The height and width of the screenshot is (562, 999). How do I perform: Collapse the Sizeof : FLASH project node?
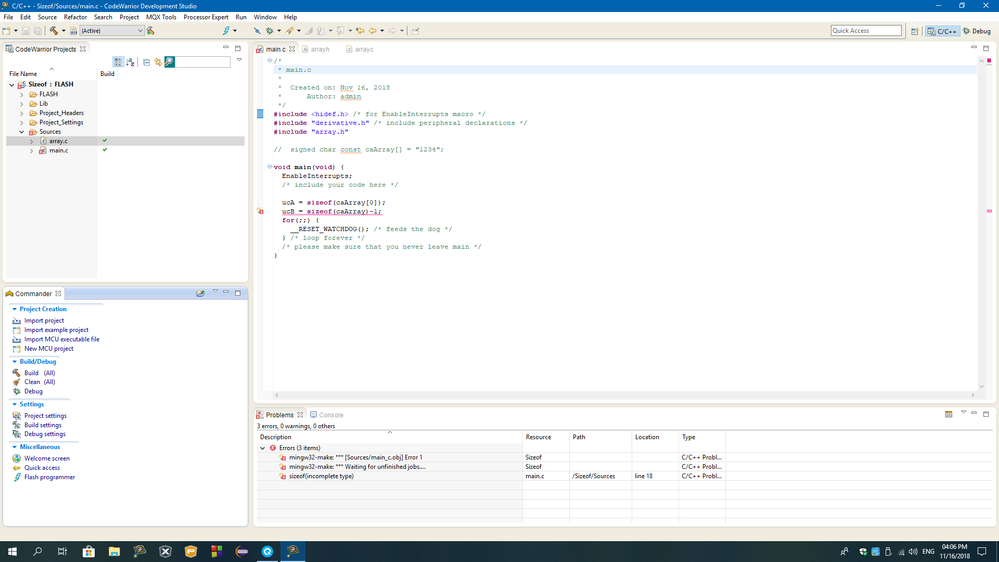[x=11, y=84]
